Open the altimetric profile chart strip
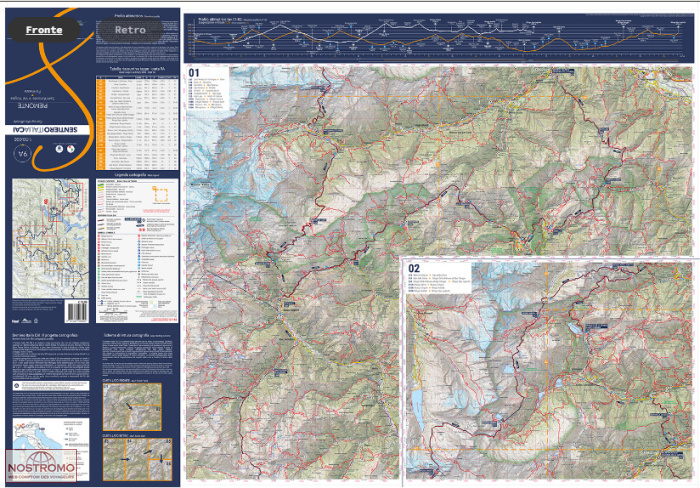Screen dimensions: 700x488 (438, 38)
